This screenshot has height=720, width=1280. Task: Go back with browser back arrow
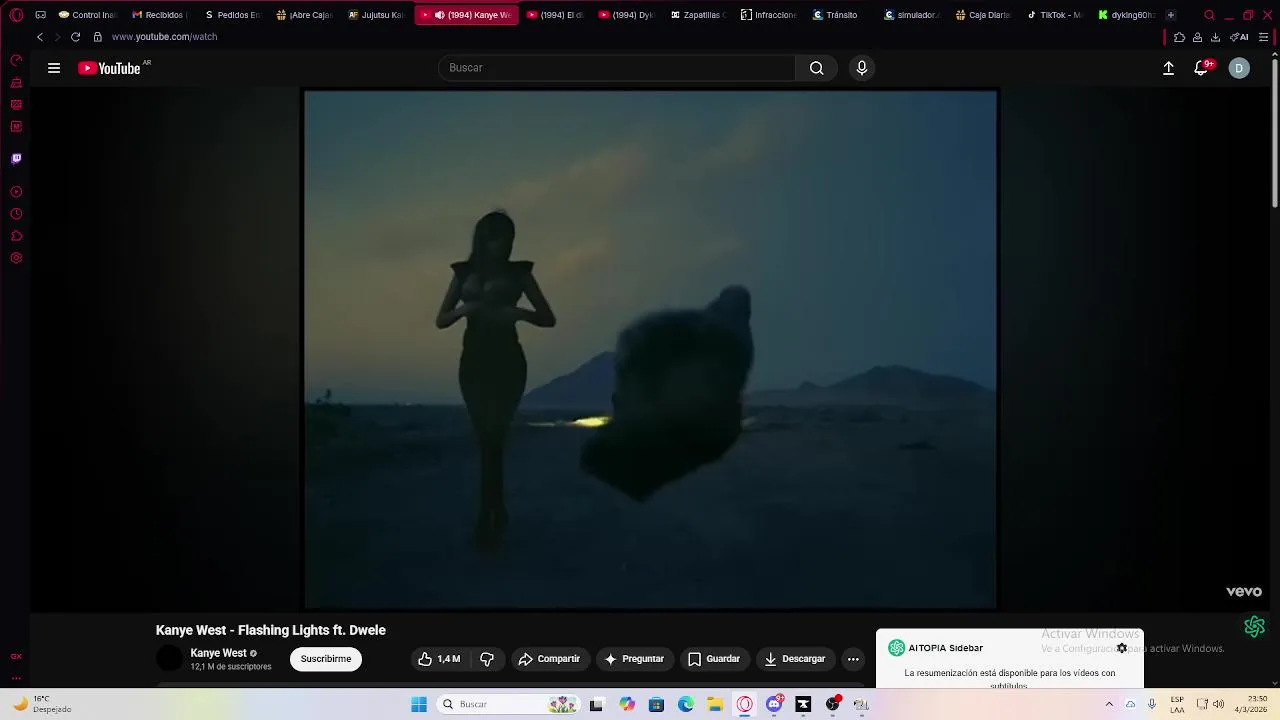coord(40,37)
